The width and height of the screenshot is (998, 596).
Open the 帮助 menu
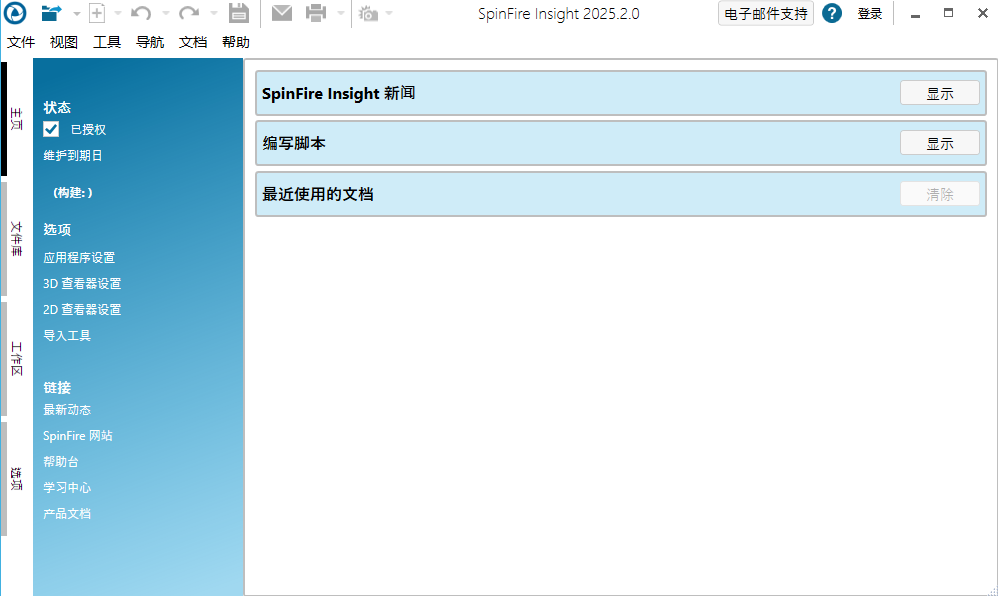point(235,42)
